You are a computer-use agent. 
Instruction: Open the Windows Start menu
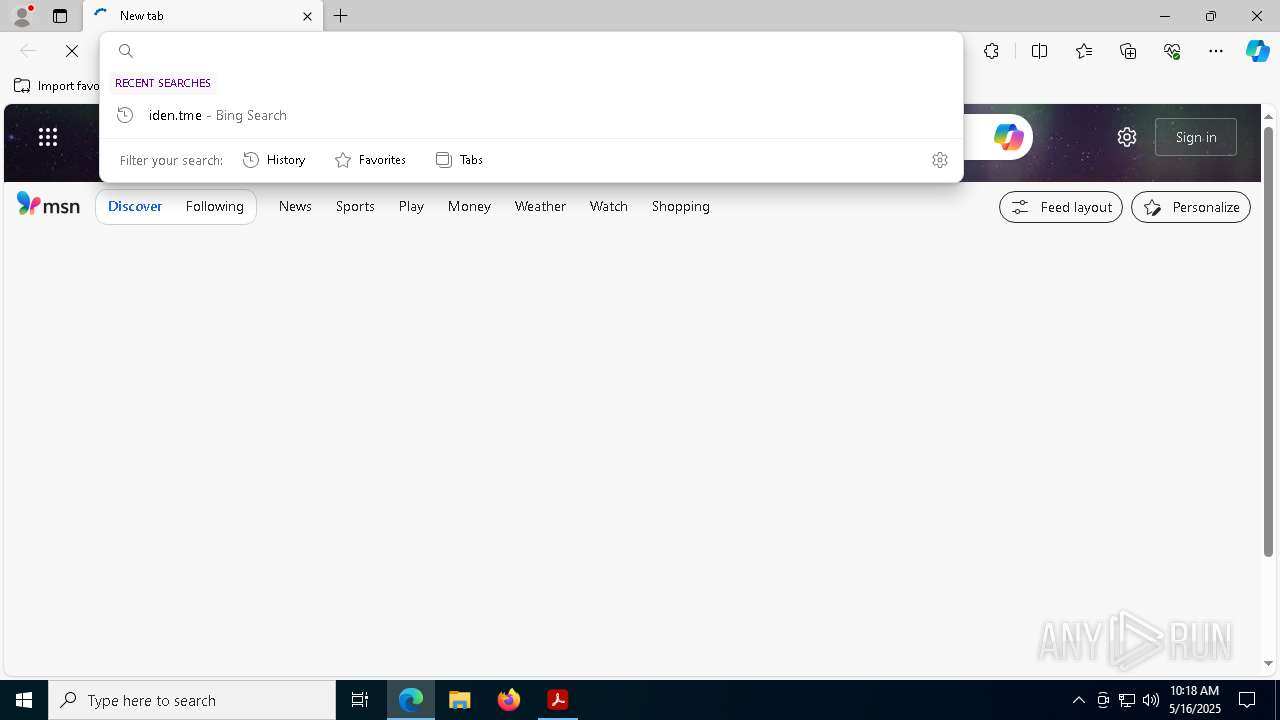(x=24, y=700)
